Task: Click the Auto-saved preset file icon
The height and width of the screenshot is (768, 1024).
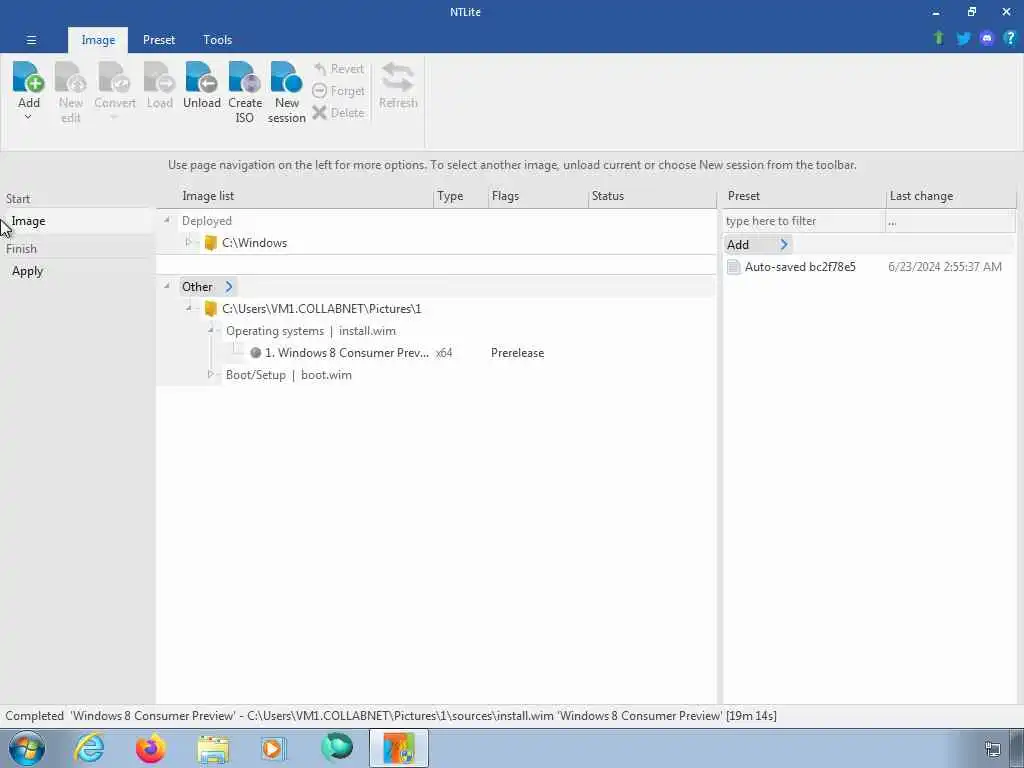Action: point(734,266)
